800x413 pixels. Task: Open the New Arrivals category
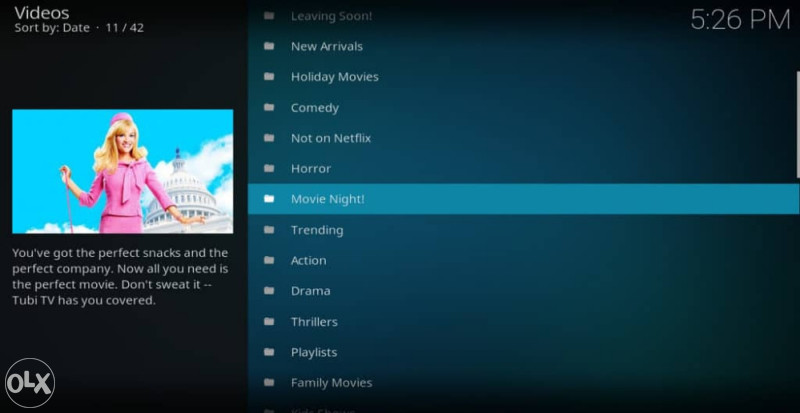pos(522,46)
